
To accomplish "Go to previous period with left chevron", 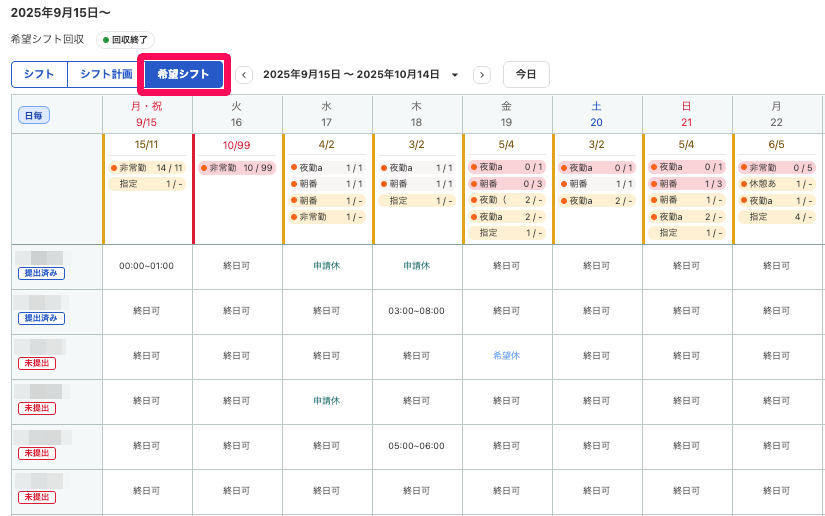I will tap(244, 75).
